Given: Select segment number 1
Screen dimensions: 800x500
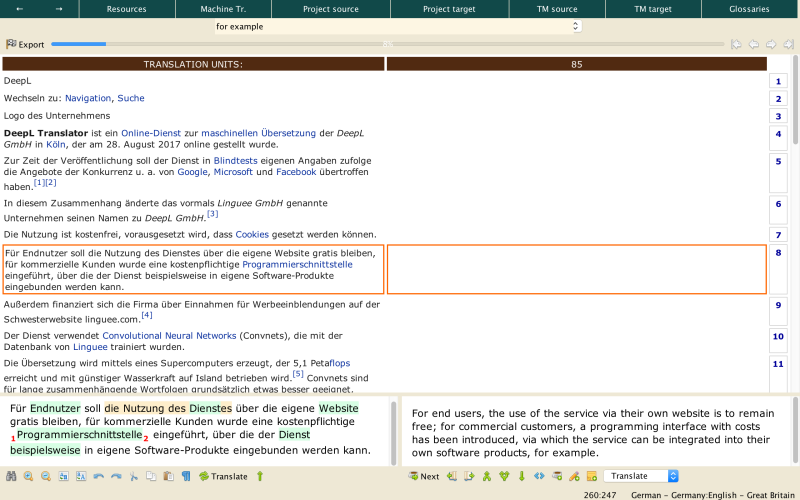Looking at the screenshot, I should click(778, 81).
